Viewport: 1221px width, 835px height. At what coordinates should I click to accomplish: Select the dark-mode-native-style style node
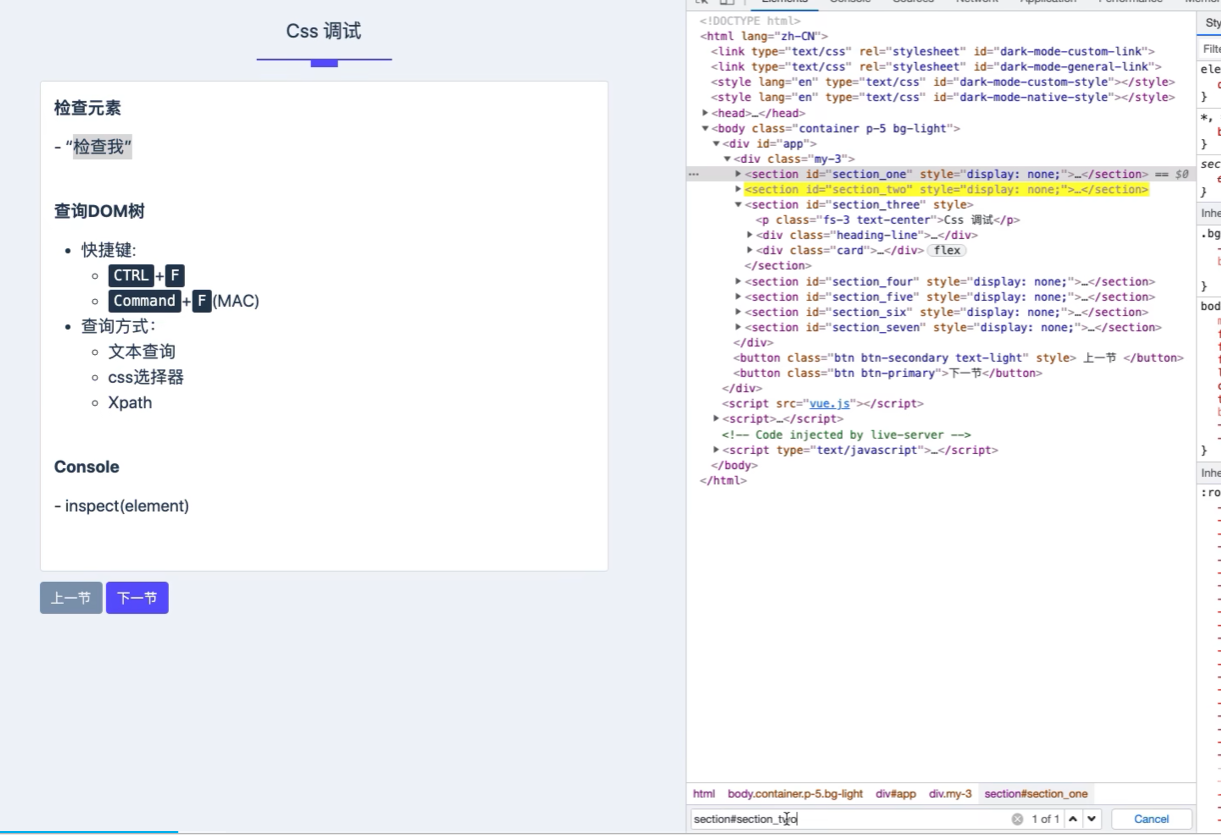pos(943,98)
